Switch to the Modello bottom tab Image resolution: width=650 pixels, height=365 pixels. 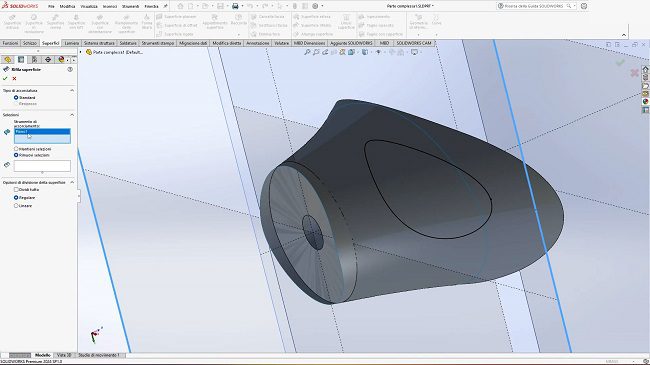pos(43,355)
